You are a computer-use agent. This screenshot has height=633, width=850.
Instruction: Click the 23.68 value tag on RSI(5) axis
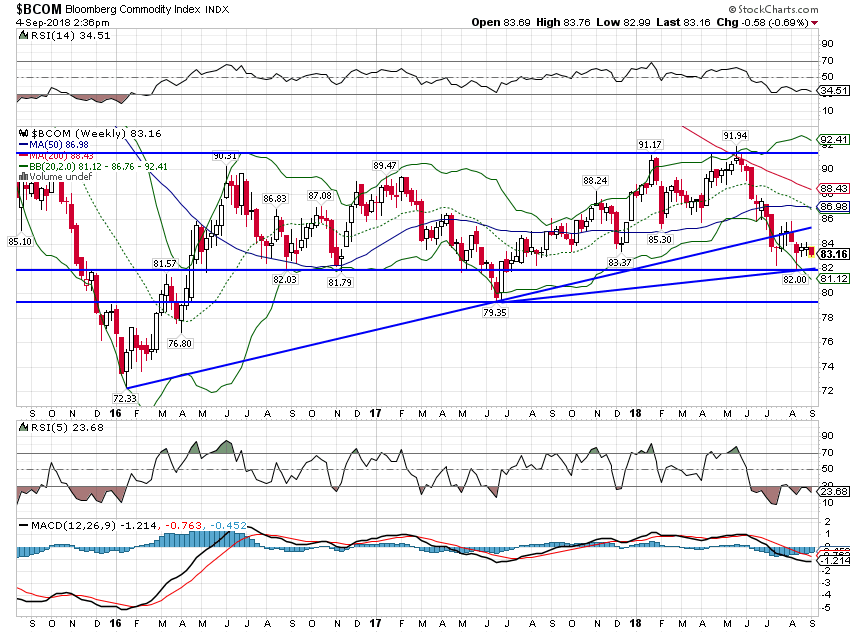[834, 492]
